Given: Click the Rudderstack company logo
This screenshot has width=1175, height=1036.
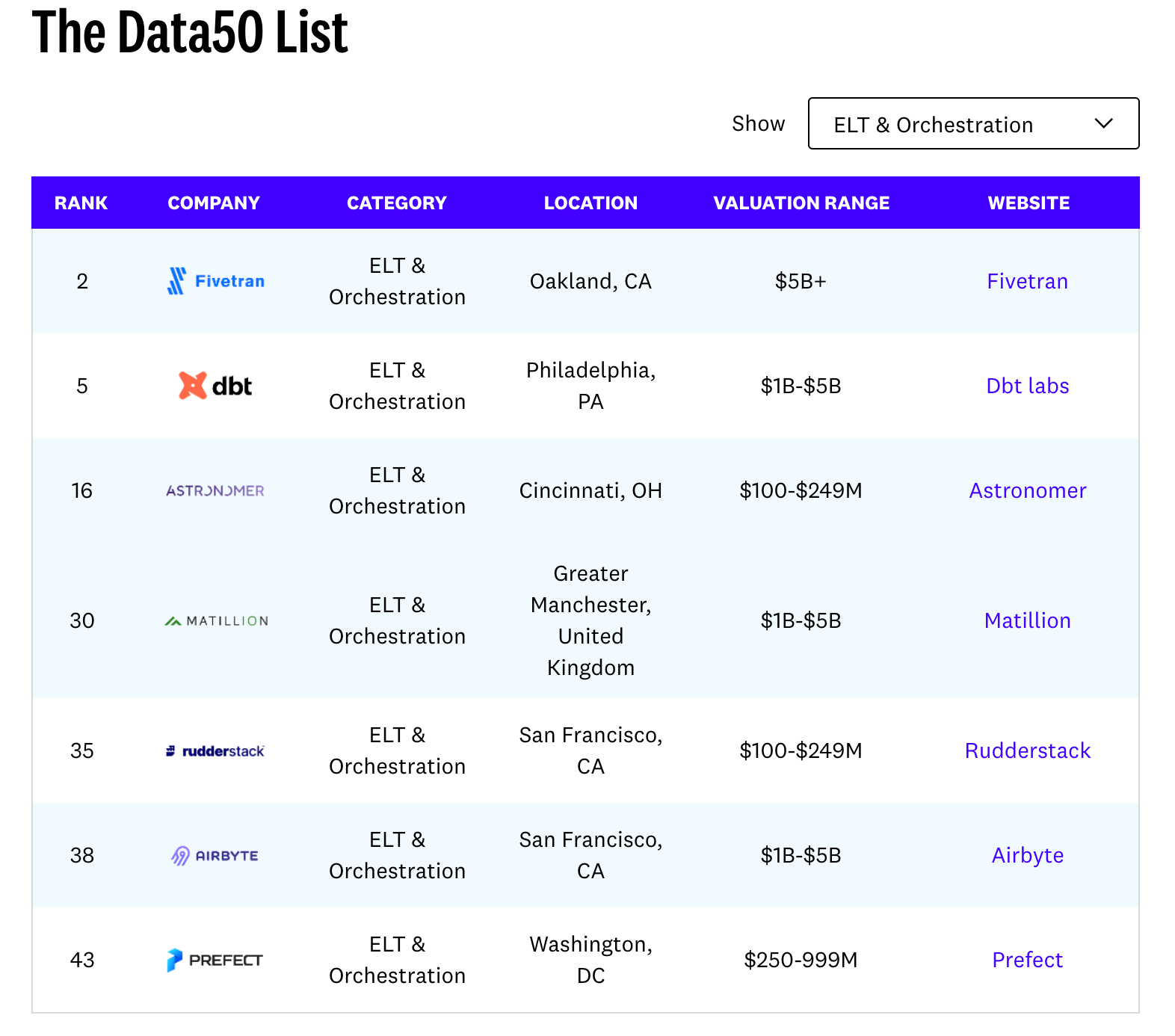Looking at the screenshot, I should pos(215,750).
